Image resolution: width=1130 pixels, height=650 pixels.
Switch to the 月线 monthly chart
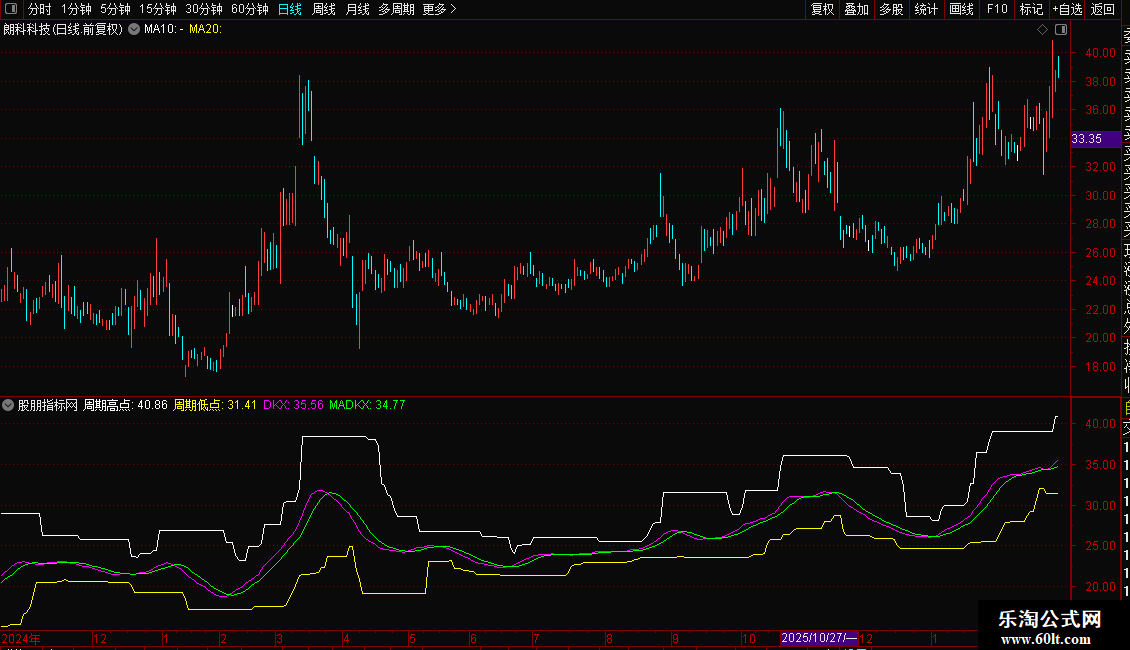click(357, 9)
